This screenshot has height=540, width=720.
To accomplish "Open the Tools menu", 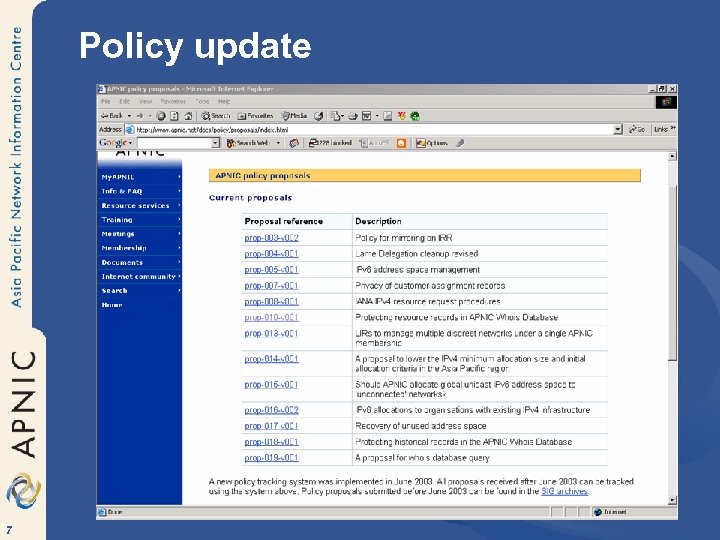I will pos(202,101).
